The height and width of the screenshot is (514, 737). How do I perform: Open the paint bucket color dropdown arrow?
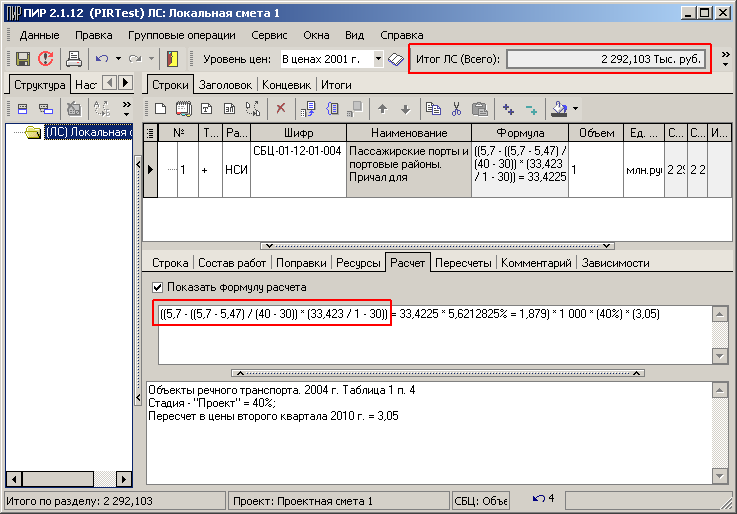[575, 109]
